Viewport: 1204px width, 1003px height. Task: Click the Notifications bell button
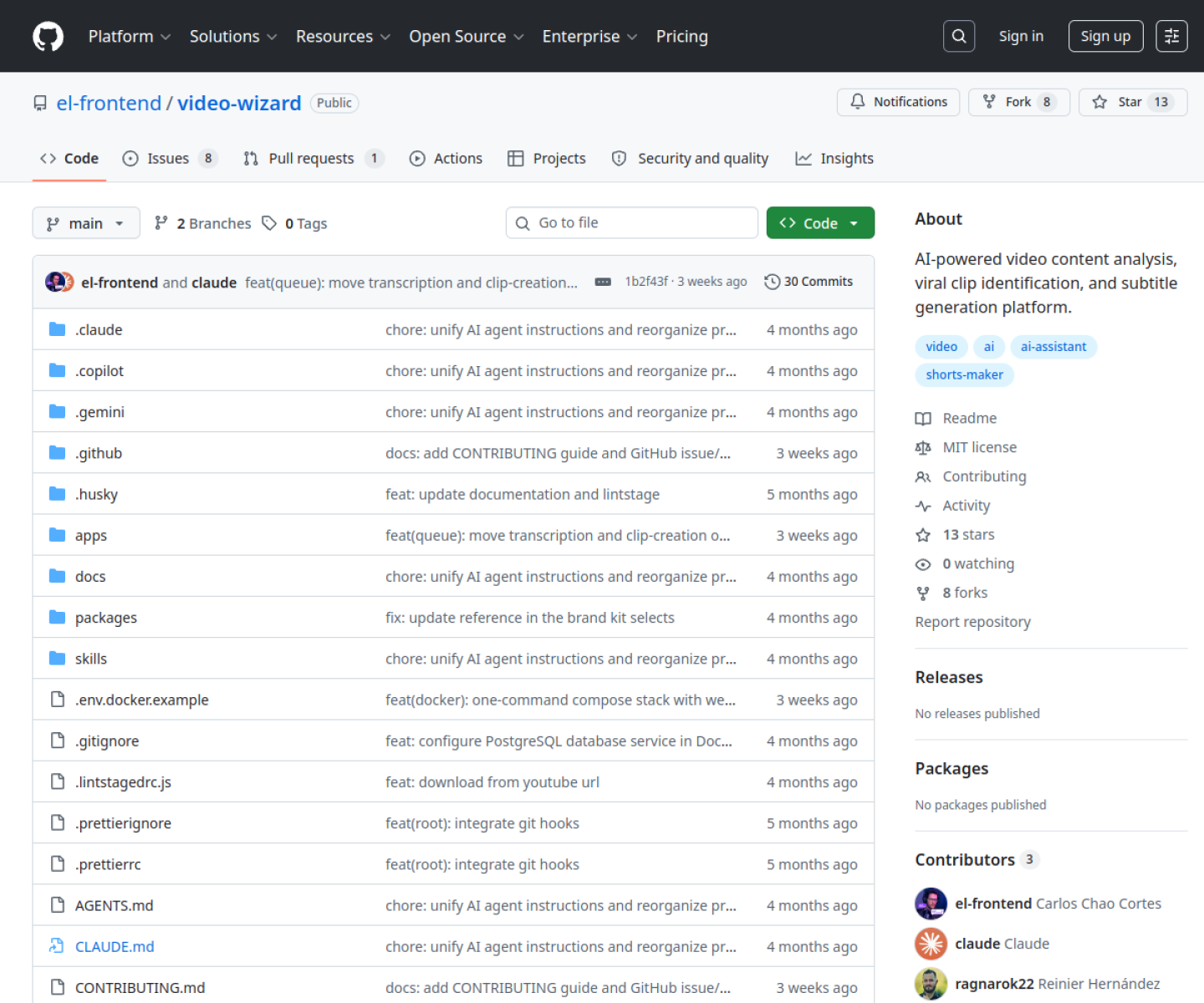click(898, 102)
